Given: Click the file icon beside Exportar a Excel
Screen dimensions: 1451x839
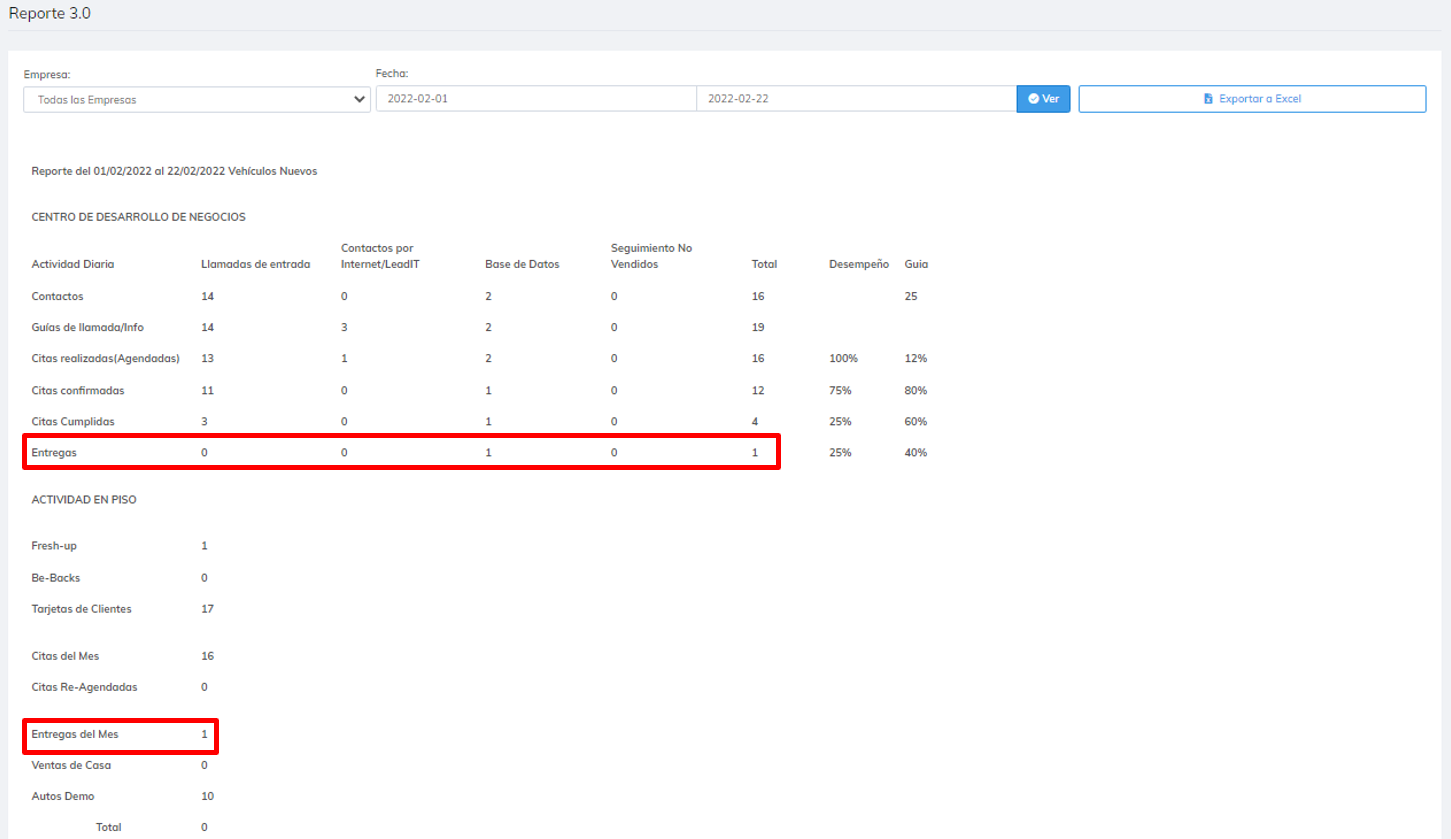Looking at the screenshot, I should point(1208,99).
